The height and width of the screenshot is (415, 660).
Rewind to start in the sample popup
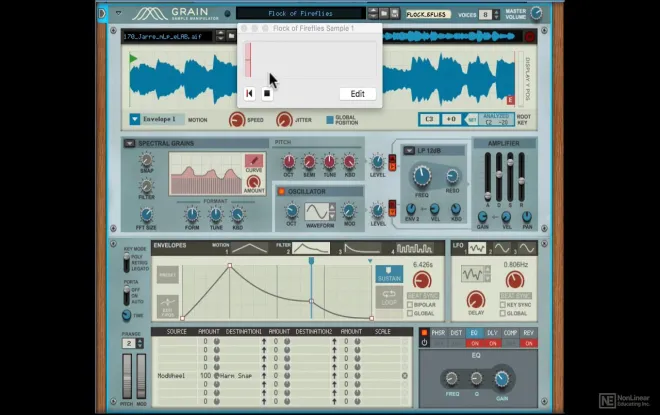coord(249,93)
